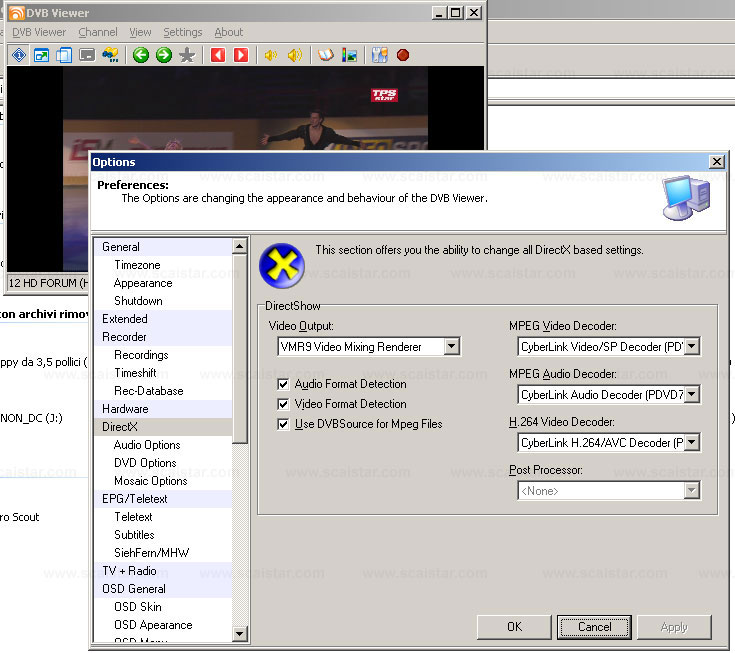Start recording with the red record icon
Image resolution: width=735 pixels, height=653 pixels.
point(403,55)
